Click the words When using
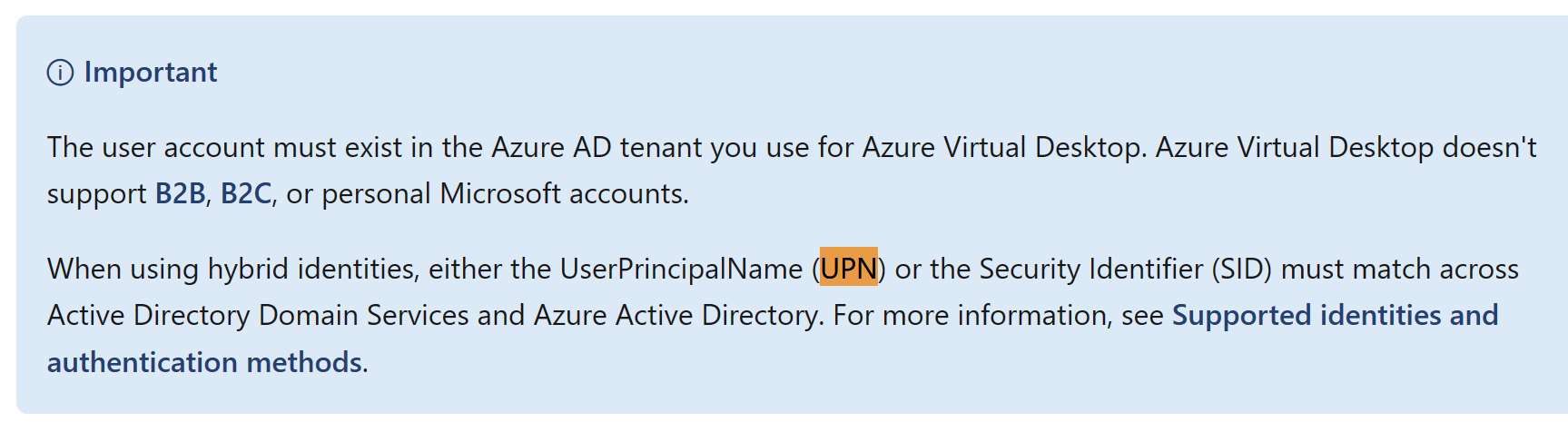The image size is (1568, 422). pyautogui.click(x=123, y=270)
